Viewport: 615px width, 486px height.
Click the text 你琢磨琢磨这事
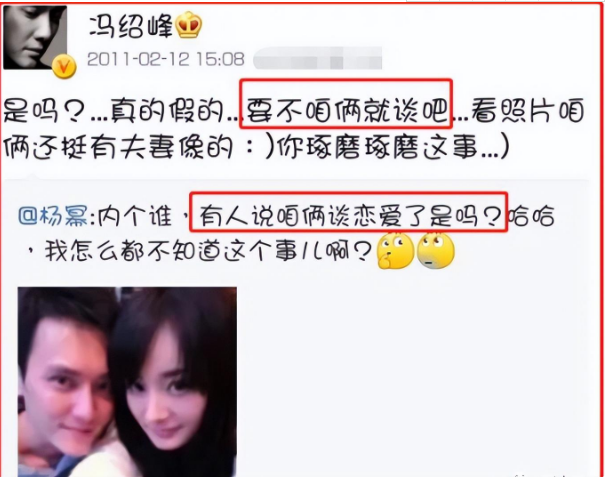(x=376, y=147)
